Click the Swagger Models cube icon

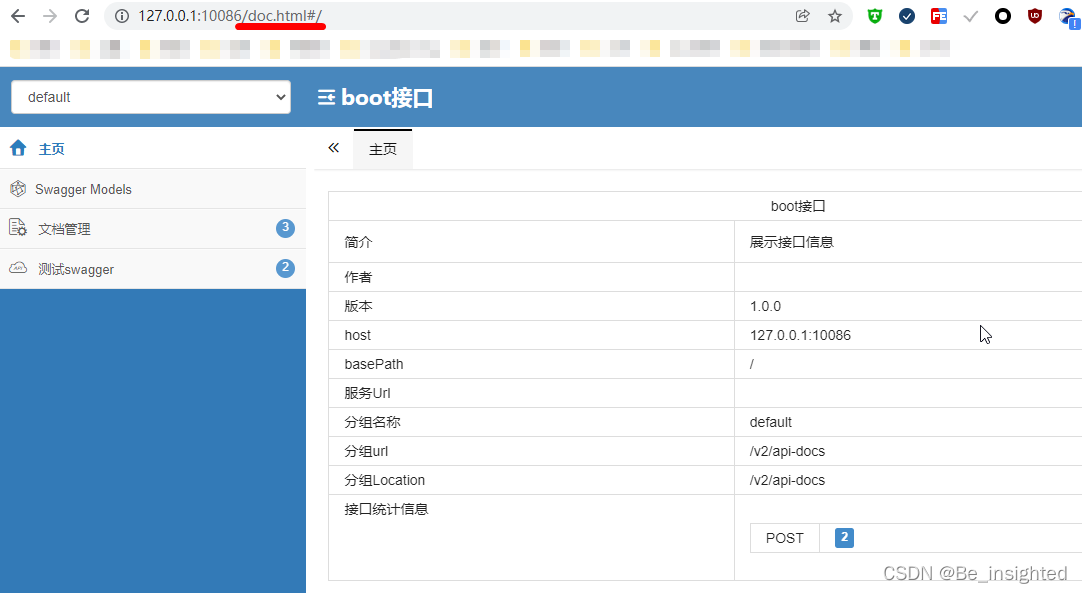(18, 188)
